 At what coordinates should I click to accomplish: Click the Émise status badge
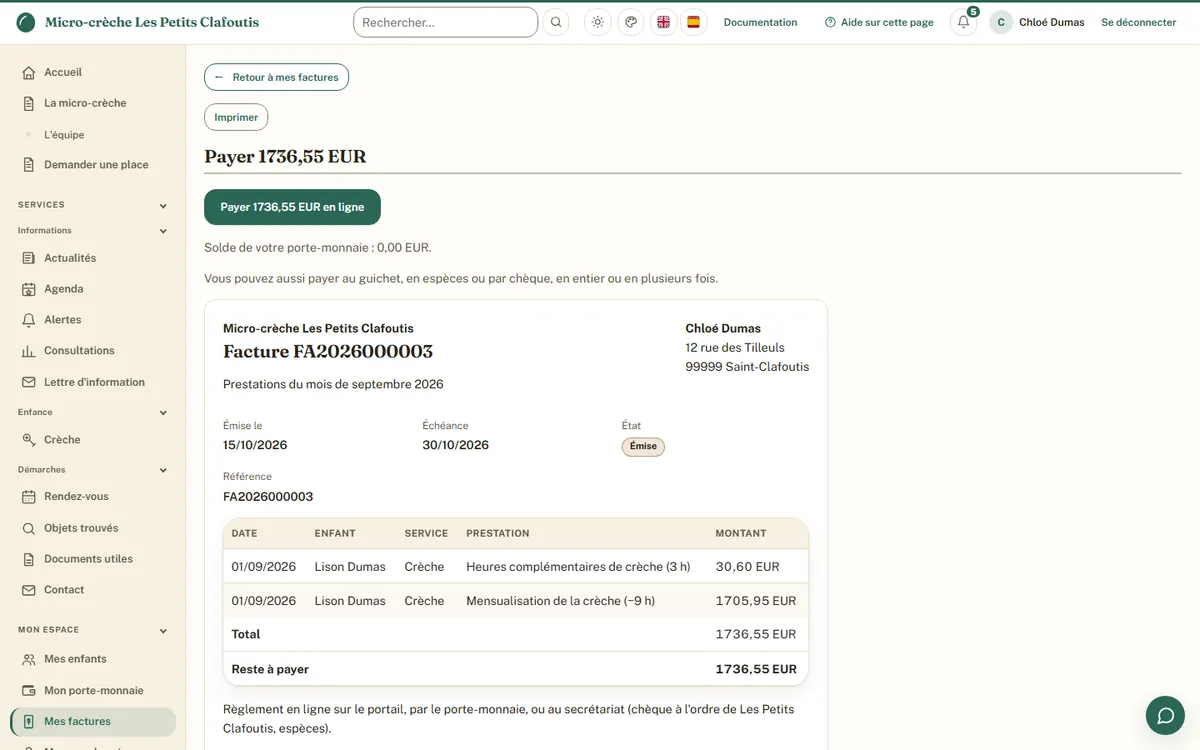click(x=643, y=446)
